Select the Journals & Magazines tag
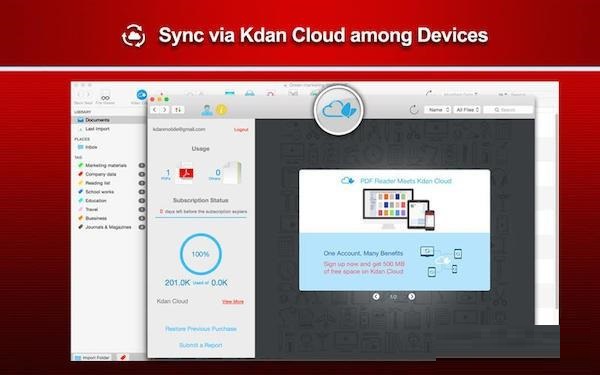Screen dimensions: 600x375 click(x=109, y=227)
